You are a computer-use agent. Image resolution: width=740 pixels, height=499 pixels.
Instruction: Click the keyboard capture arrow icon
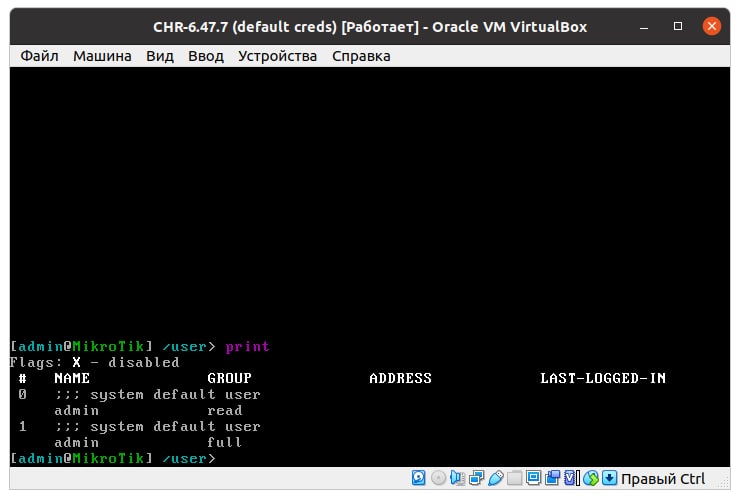(x=609, y=478)
